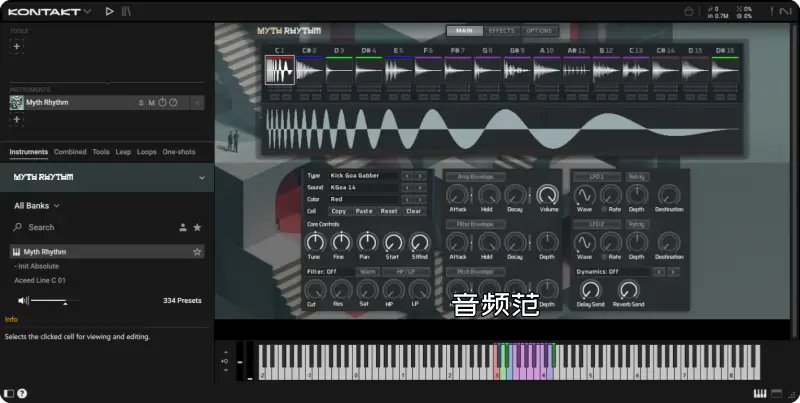The image size is (800, 403).
Task: Mute the Myth Rhythm instrument
Action: coord(152,102)
